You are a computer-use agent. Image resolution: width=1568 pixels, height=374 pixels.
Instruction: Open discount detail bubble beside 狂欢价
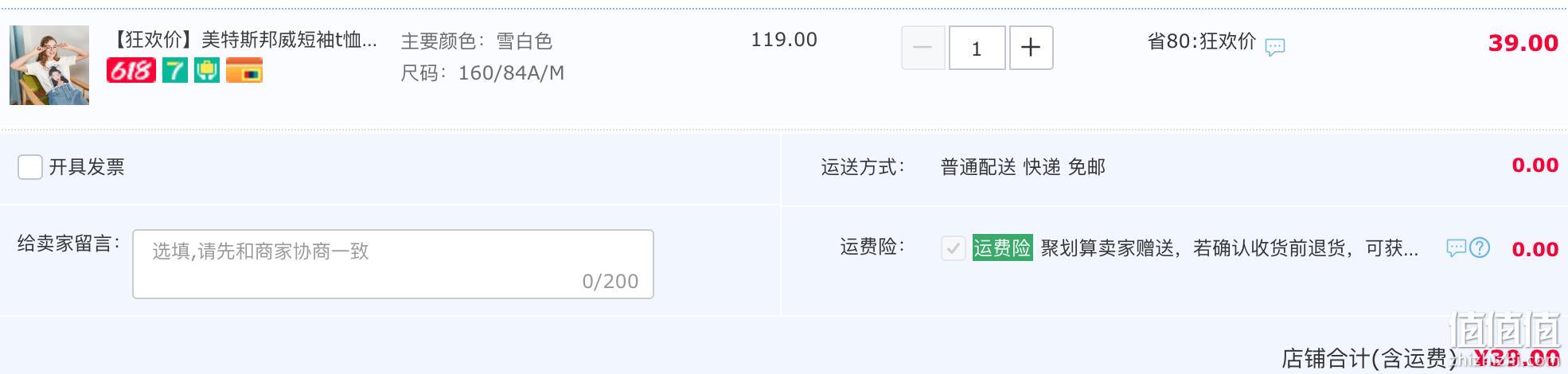tap(1275, 47)
